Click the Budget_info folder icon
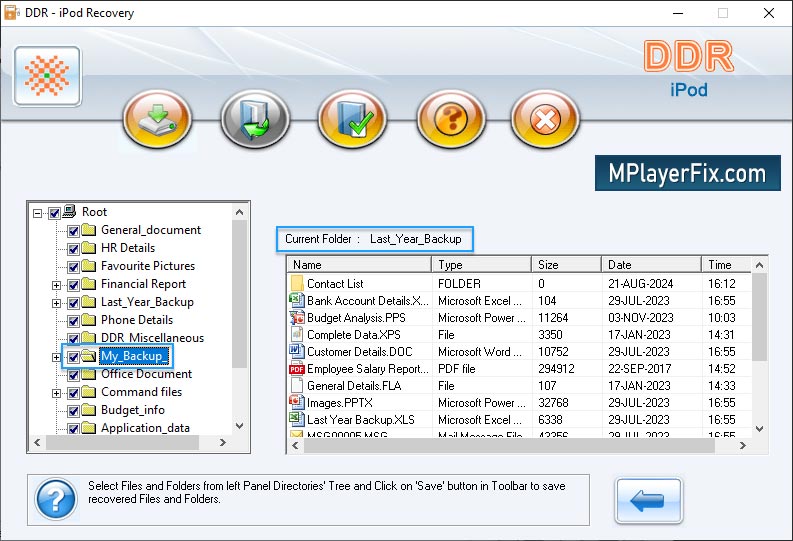This screenshot has height=541, width=793. 89,410
